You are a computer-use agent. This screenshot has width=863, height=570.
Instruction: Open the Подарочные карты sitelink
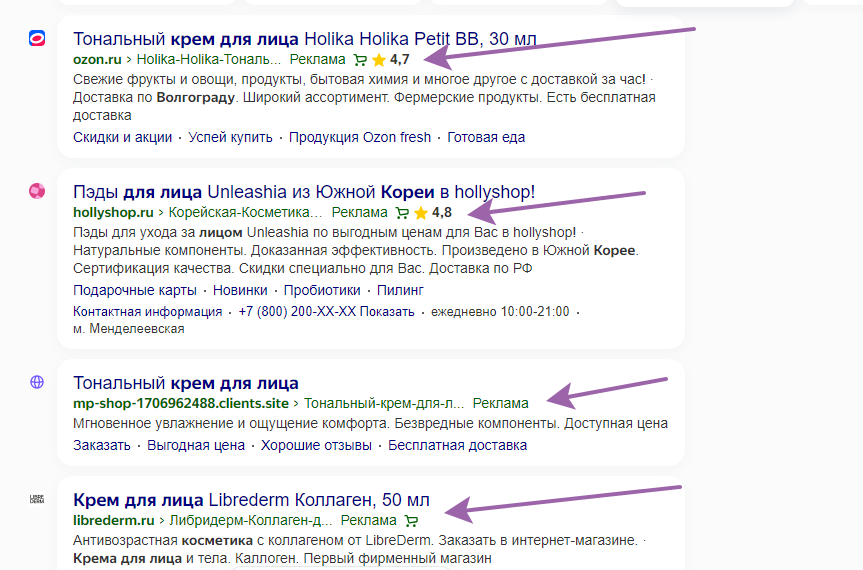click(135, 290)
